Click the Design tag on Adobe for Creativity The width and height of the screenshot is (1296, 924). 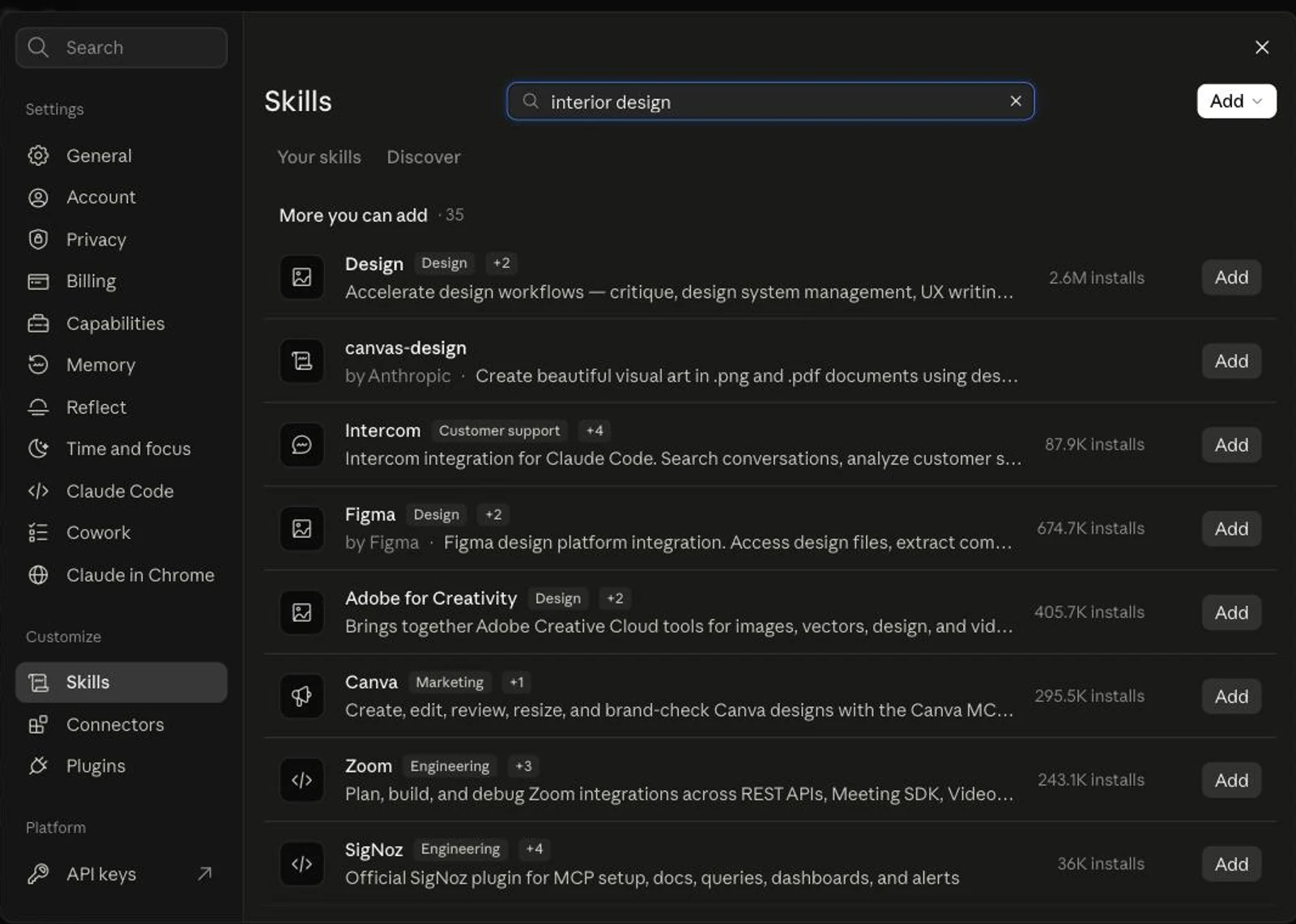[x=557, y=598]
